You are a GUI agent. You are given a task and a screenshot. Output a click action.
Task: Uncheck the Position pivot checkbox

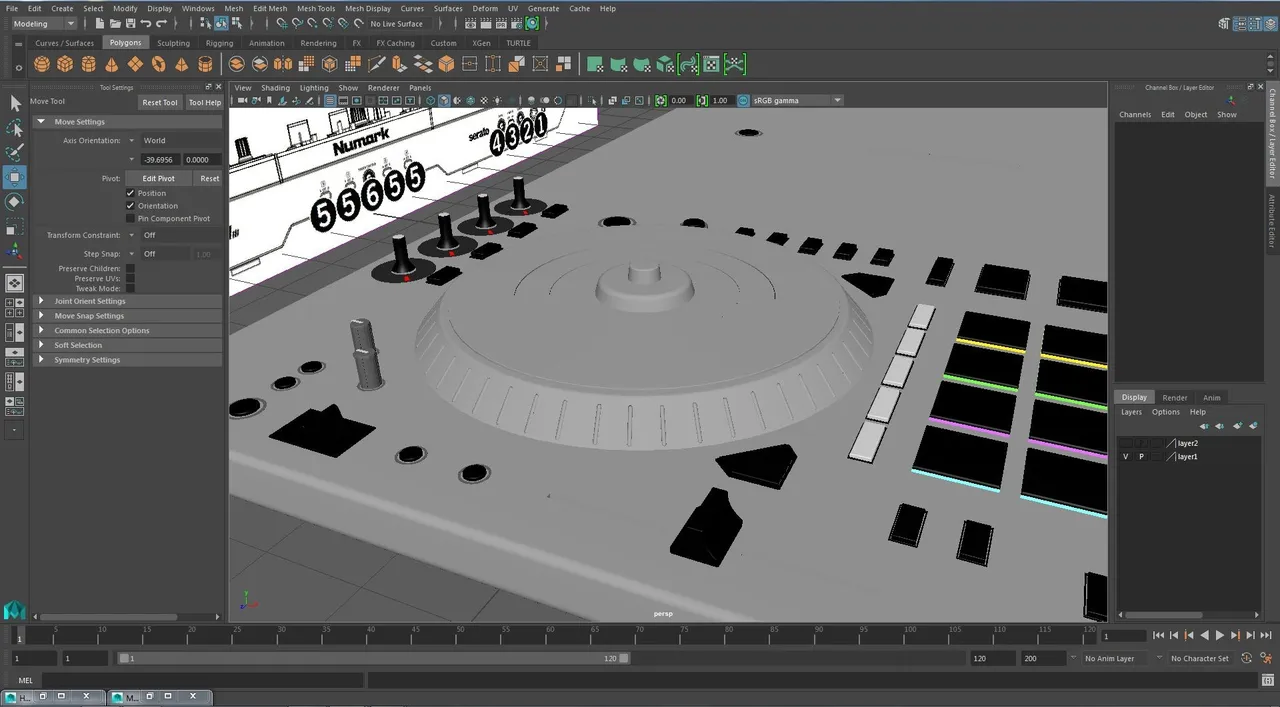[x=130, y=193]
